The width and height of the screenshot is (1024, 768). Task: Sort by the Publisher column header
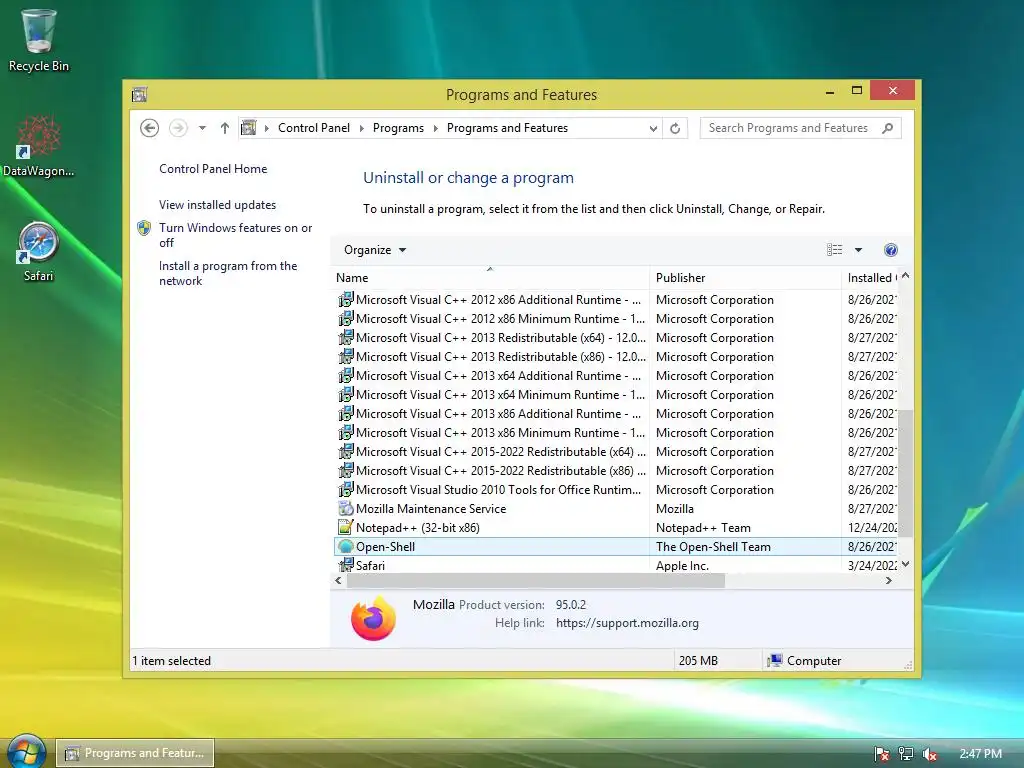click(x=745, y=278)
